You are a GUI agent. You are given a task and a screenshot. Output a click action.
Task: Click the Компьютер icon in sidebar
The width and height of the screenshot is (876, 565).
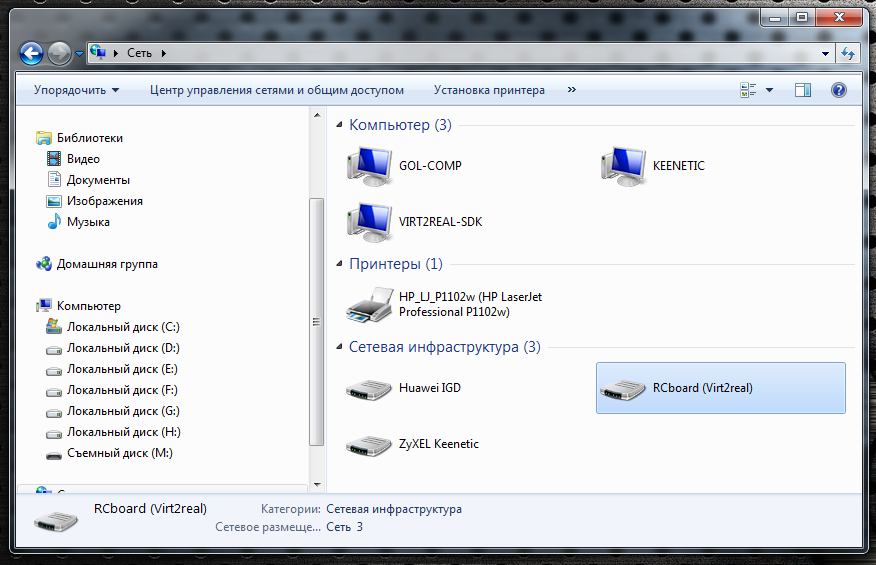44,306
